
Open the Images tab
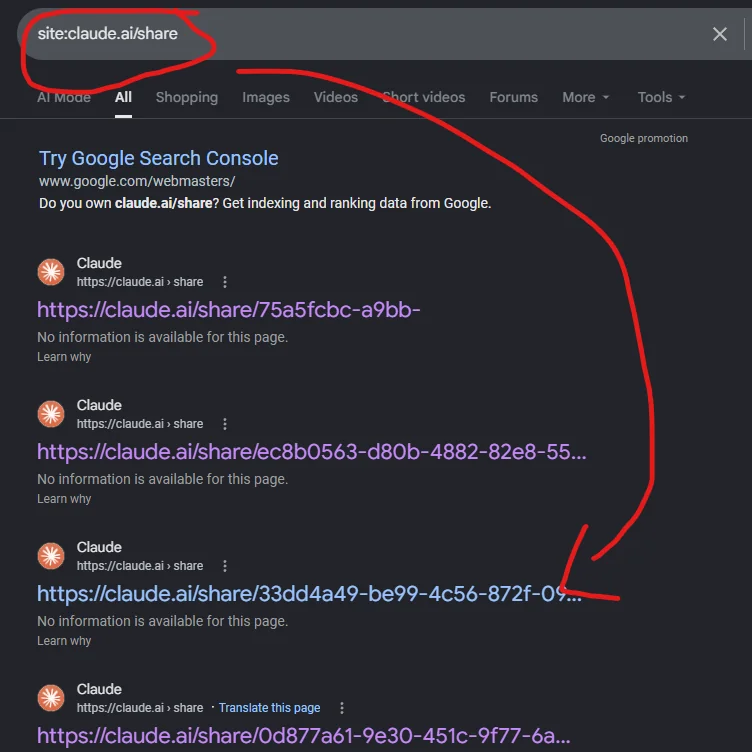click(266, 97)
